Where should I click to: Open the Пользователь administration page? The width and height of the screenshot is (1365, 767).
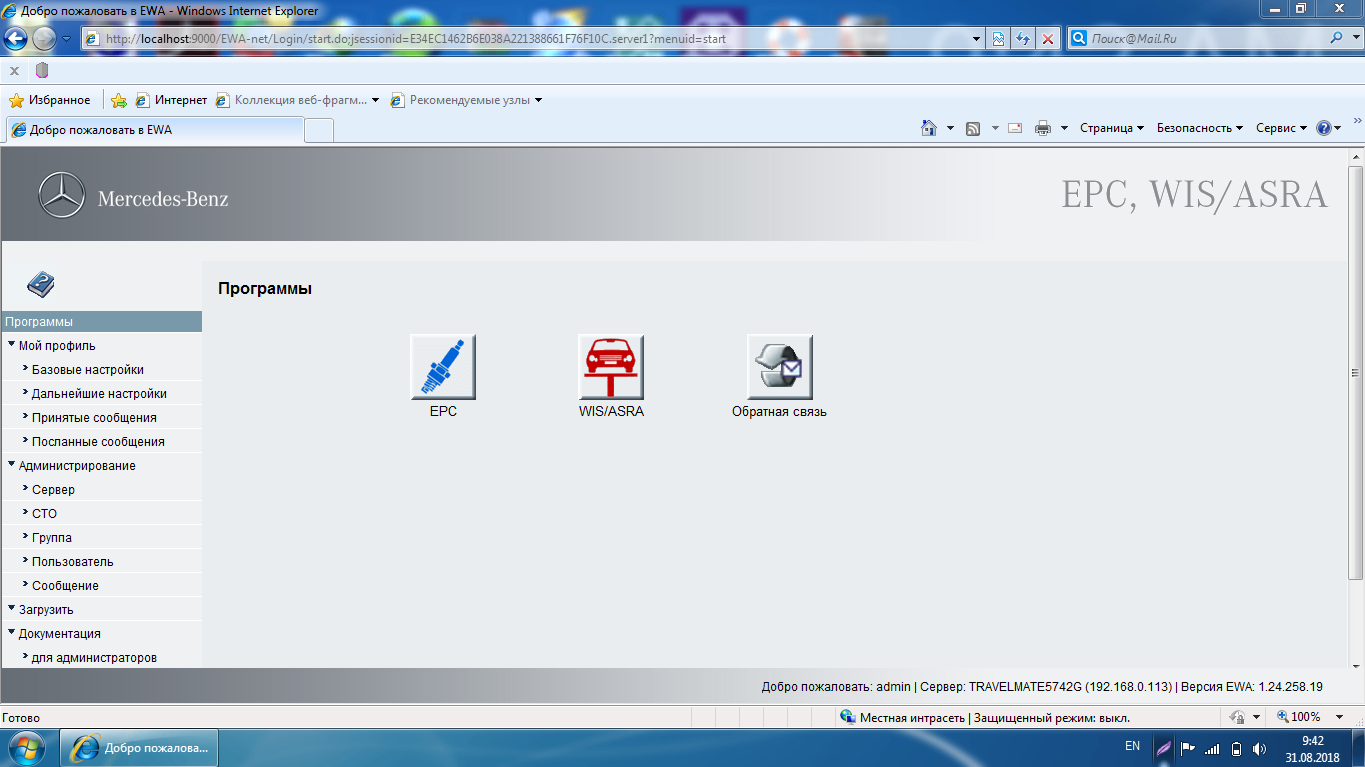pyautogui.click(x=73, y=562)
